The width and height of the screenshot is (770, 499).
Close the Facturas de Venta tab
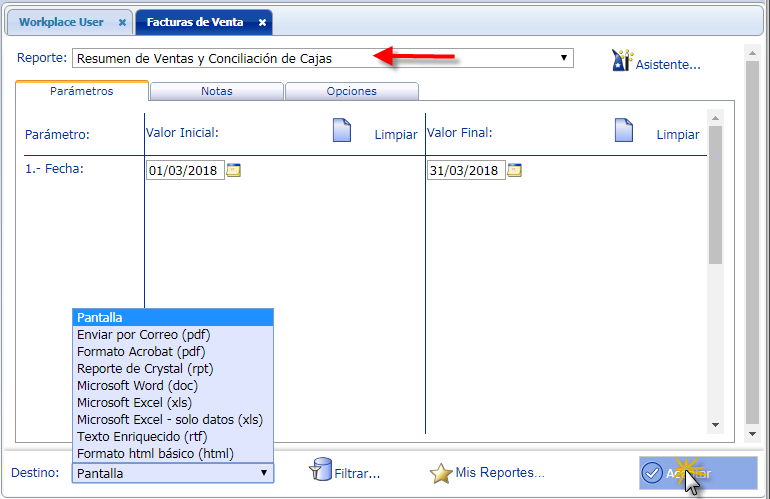coord(262,23)
